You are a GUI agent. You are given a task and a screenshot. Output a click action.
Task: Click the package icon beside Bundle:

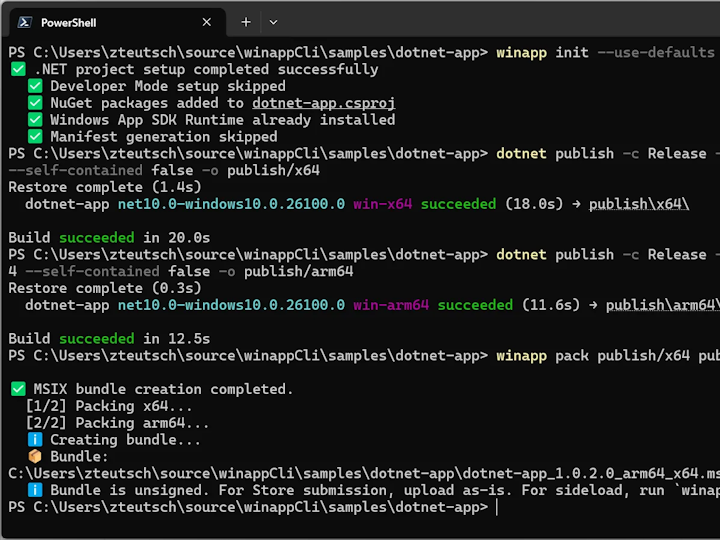point(35,456)
